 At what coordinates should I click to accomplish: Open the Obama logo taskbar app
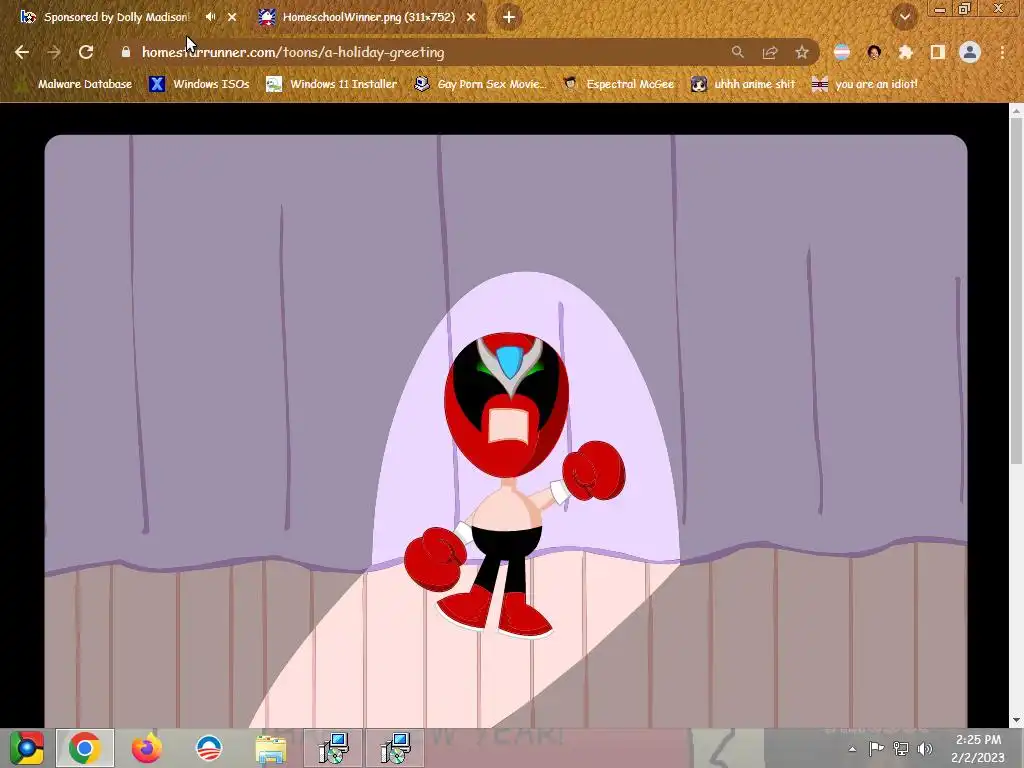tap(209, 748)
